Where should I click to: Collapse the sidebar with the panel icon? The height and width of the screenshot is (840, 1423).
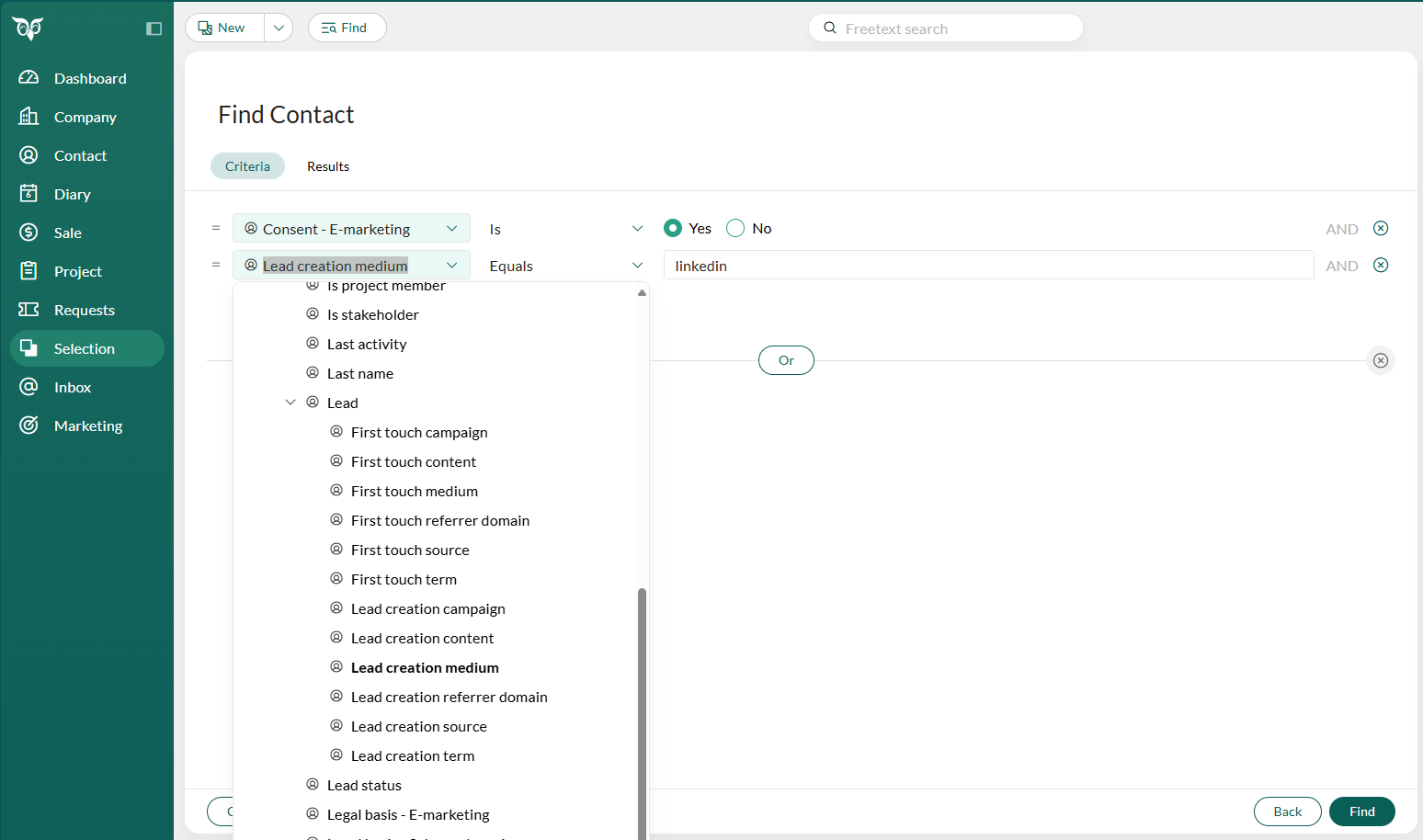(x=154, y=28)
